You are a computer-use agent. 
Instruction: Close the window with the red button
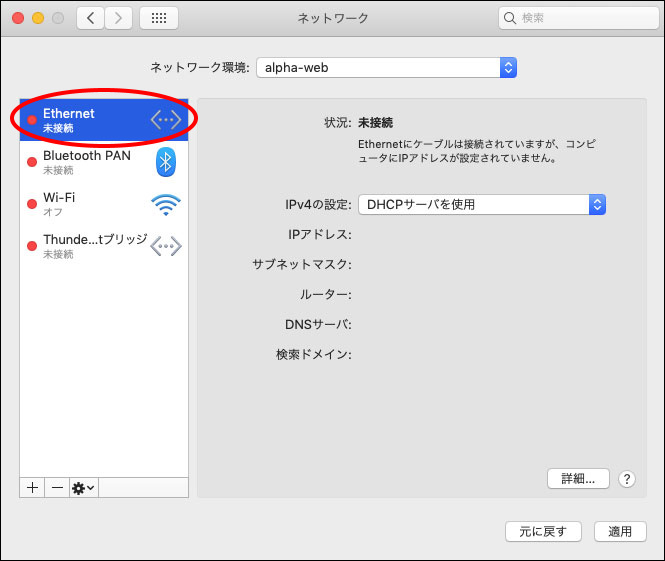click(18, 18)
